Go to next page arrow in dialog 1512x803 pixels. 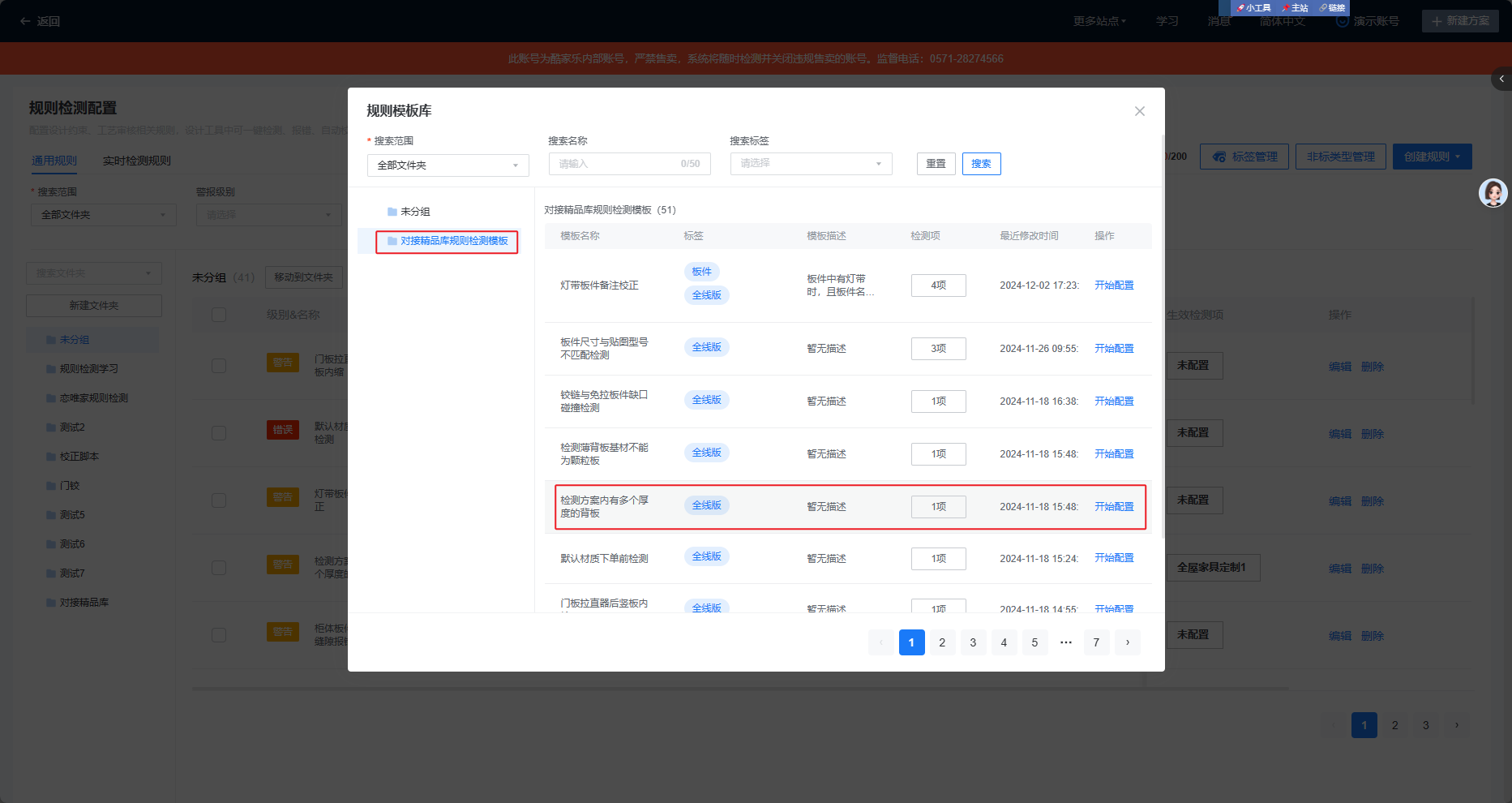(x=1127, y=642)
